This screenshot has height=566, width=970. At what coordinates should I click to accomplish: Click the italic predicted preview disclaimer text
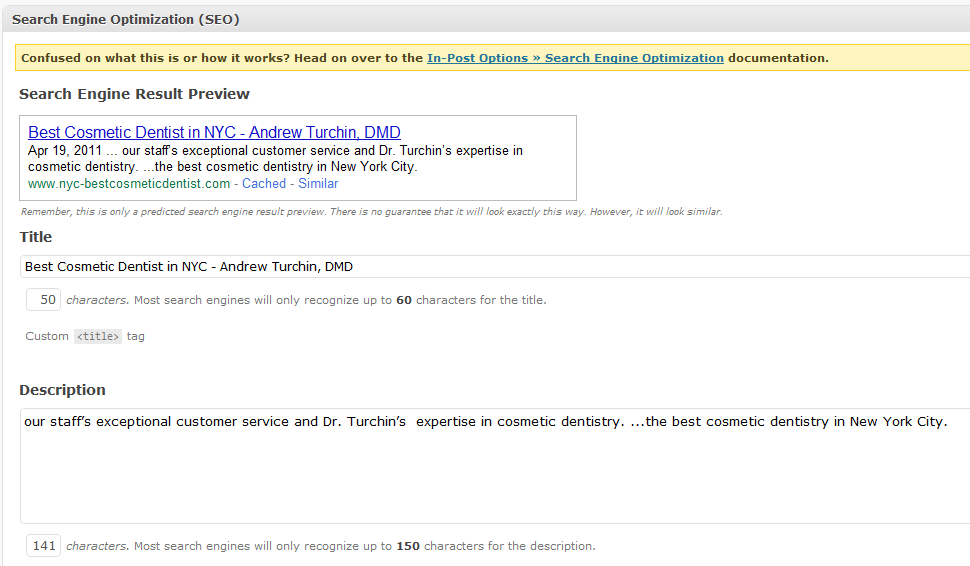click(x=371, y=212)
